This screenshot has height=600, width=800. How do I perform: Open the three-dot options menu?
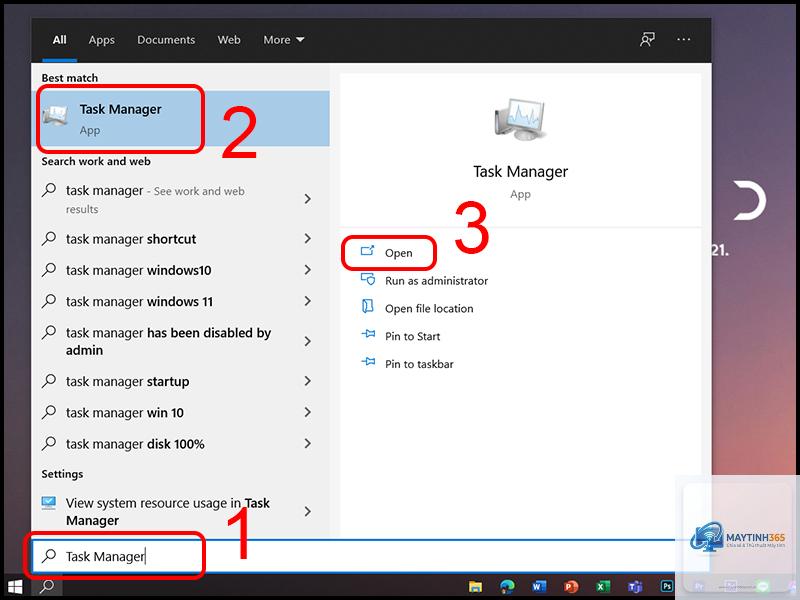click(x=684, y=39)
